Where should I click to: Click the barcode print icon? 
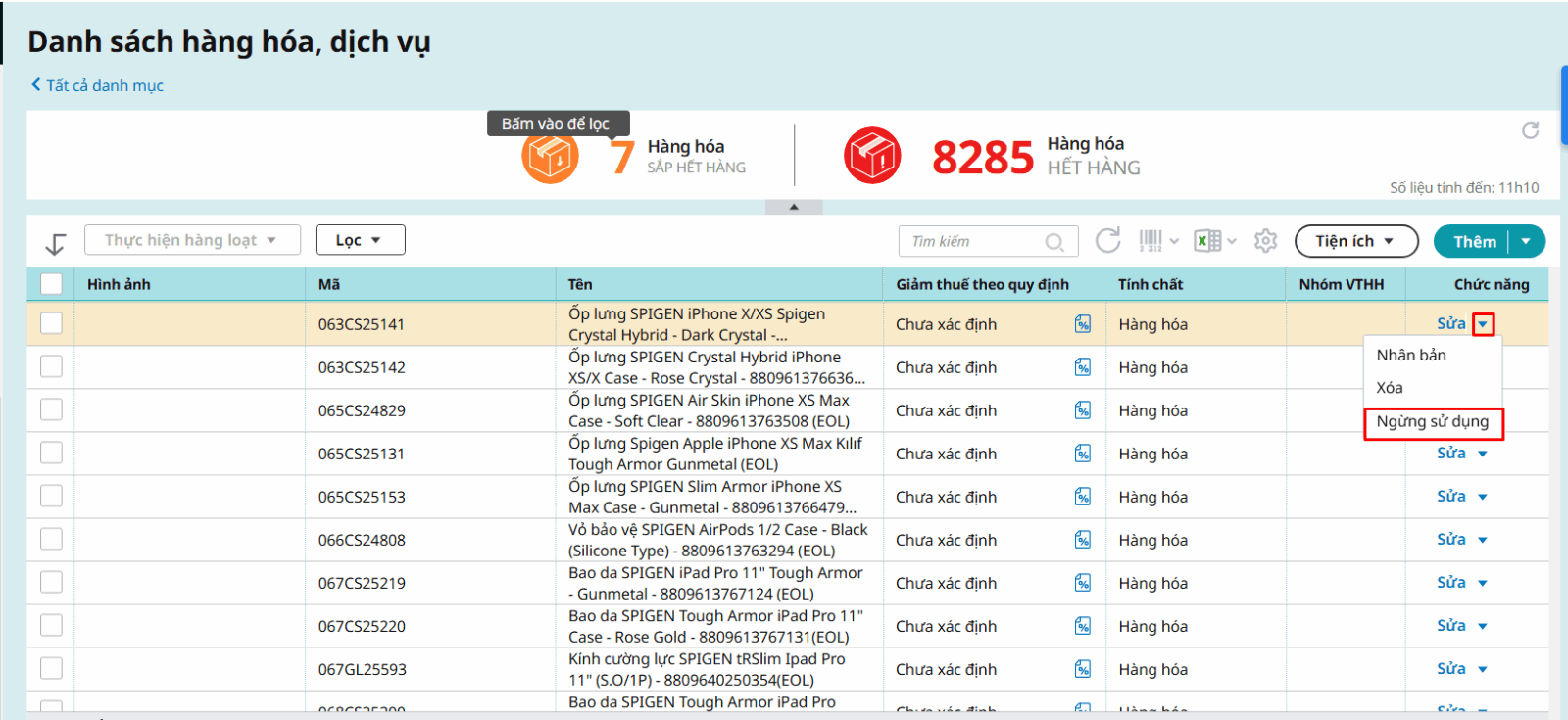1151,241
